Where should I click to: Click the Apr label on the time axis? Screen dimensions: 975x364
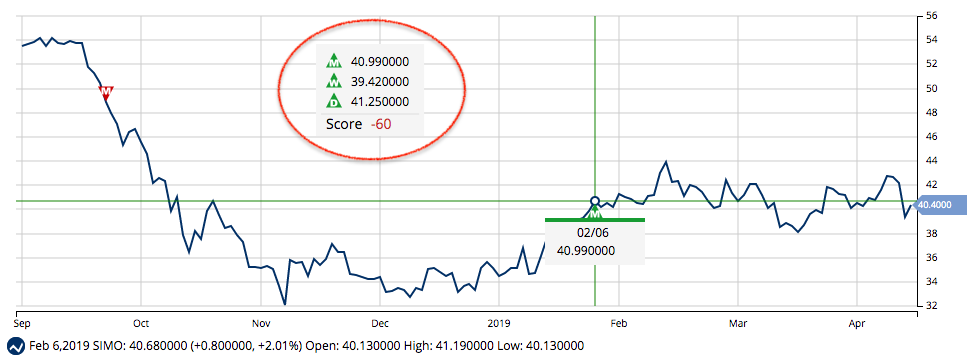[857, 324]
